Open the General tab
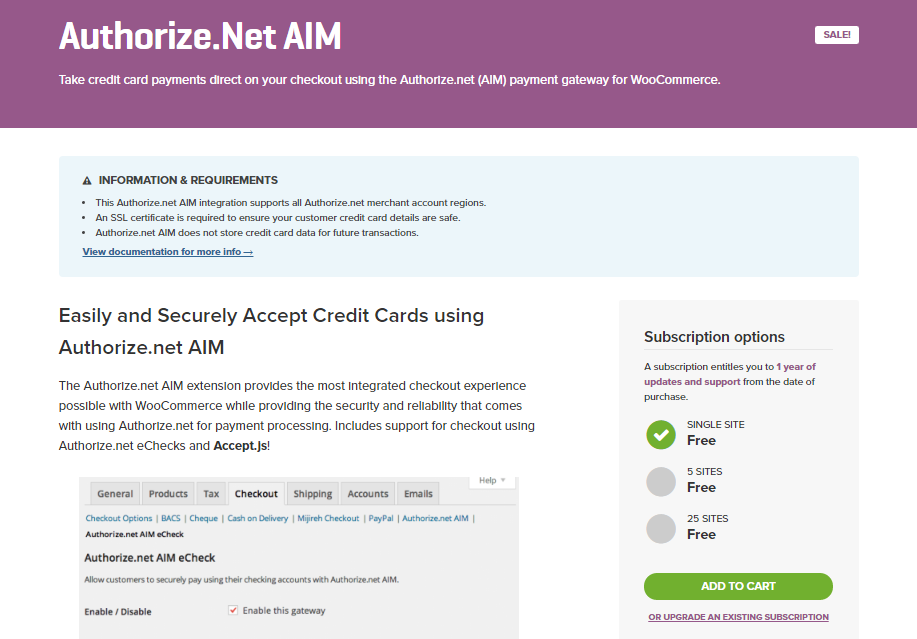The width and height of the screenshot is (917, 639). pos(115,493)
